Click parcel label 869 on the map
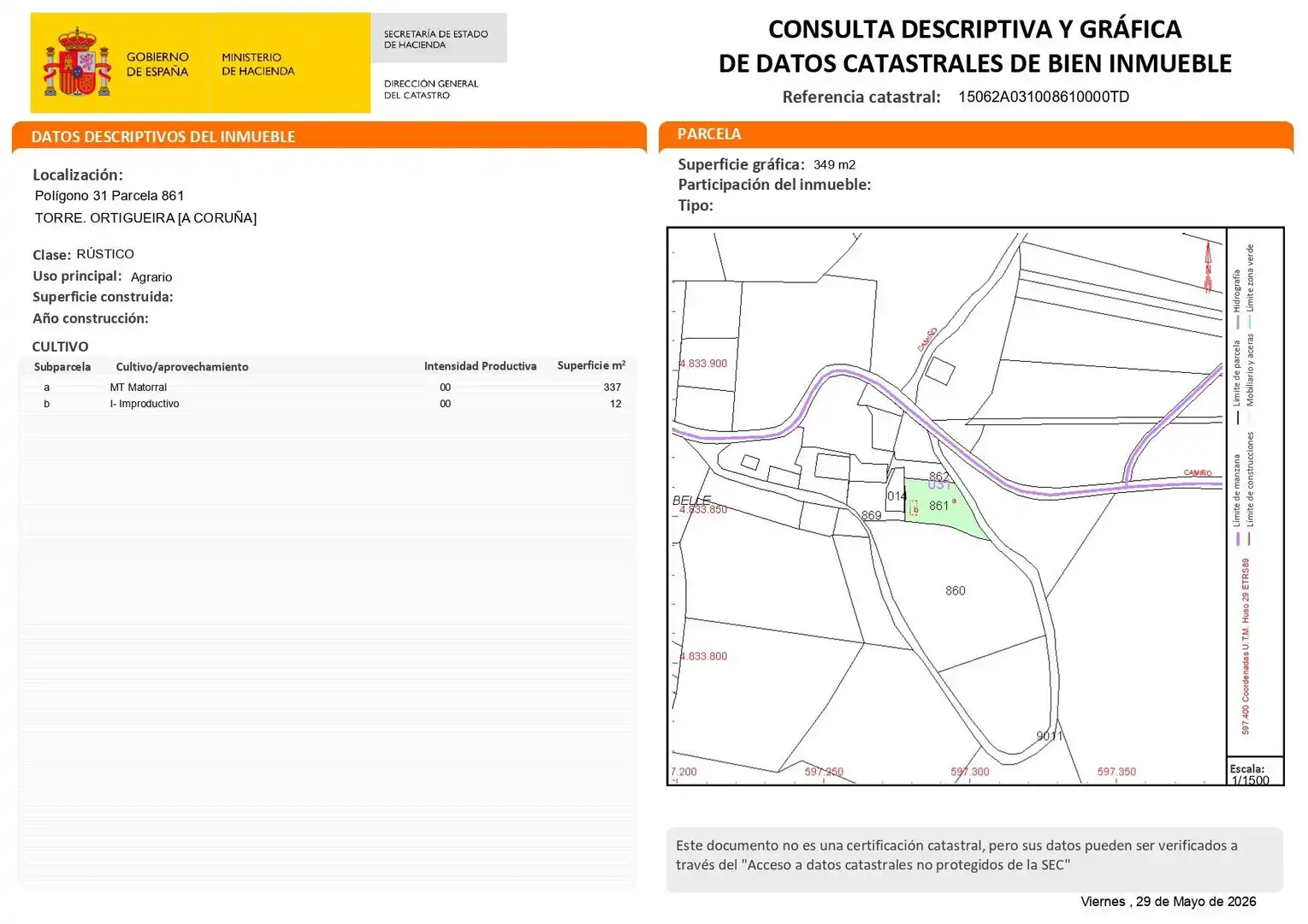The width and height of the screenshot is (1308, 924). coord(872,515)
